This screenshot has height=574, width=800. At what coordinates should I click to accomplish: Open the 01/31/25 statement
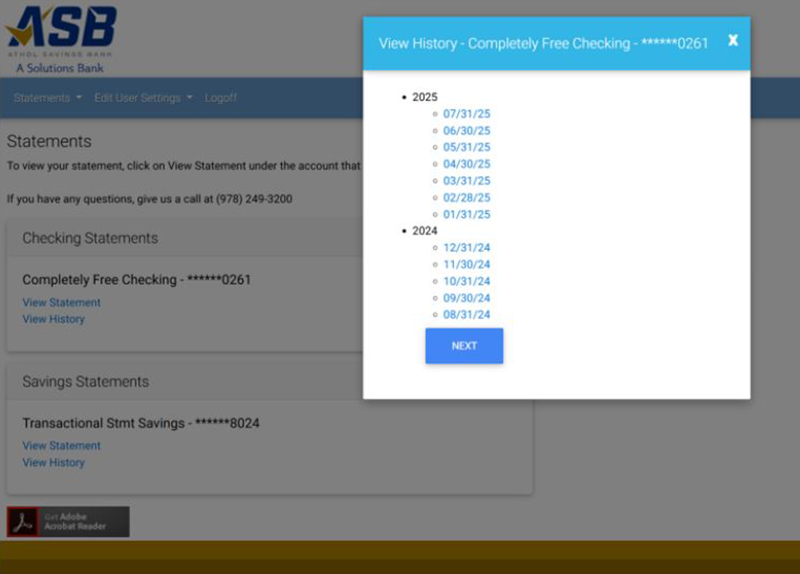click(x=467, y=214)
